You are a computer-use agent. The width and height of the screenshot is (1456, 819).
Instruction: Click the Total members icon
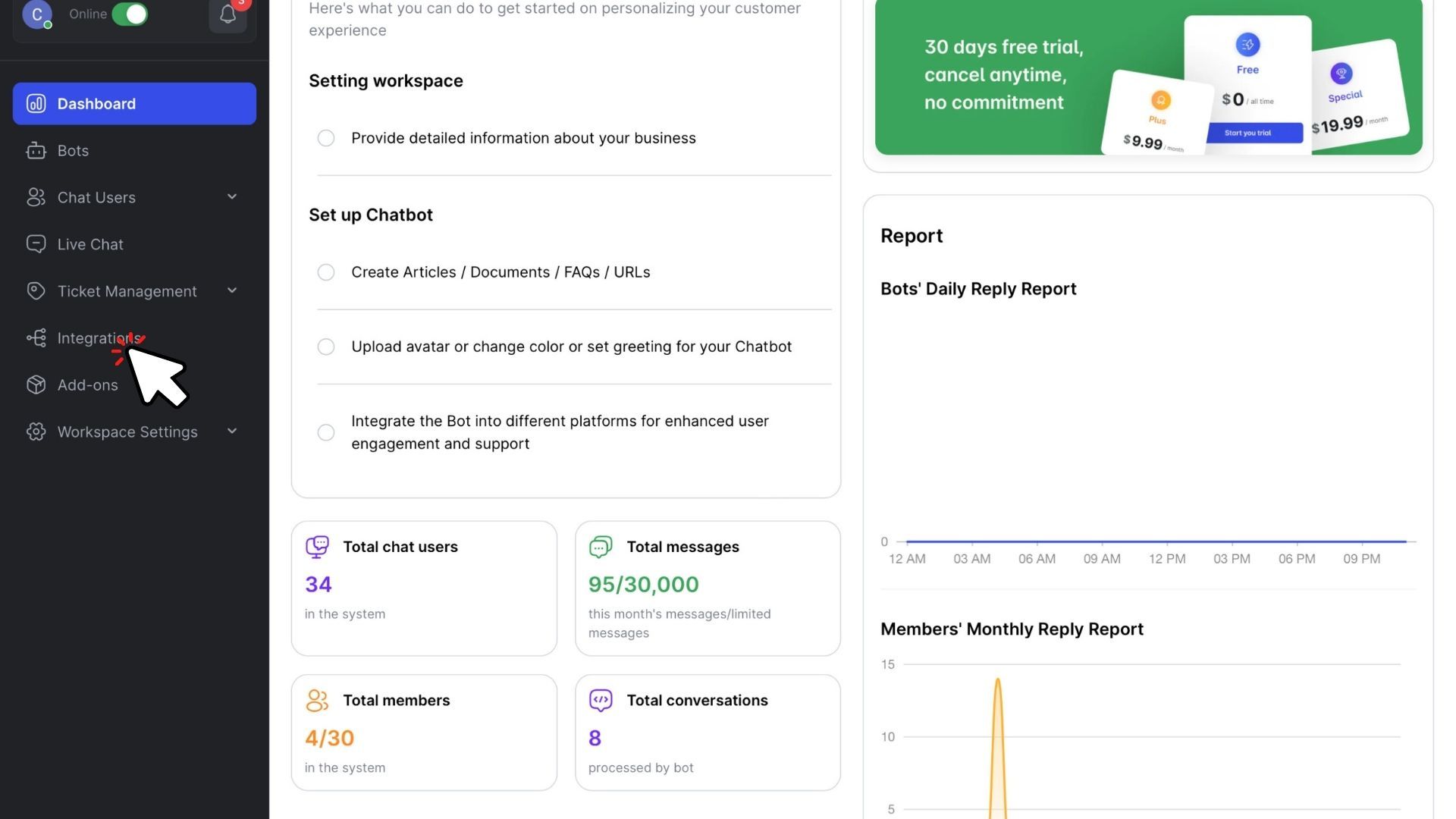click(317, 701)
